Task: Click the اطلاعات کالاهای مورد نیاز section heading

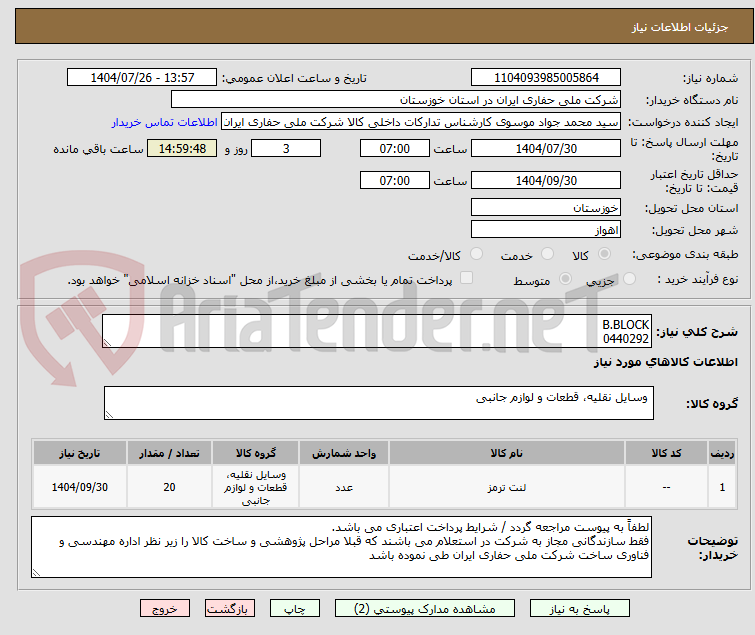Action: point(665,362)
